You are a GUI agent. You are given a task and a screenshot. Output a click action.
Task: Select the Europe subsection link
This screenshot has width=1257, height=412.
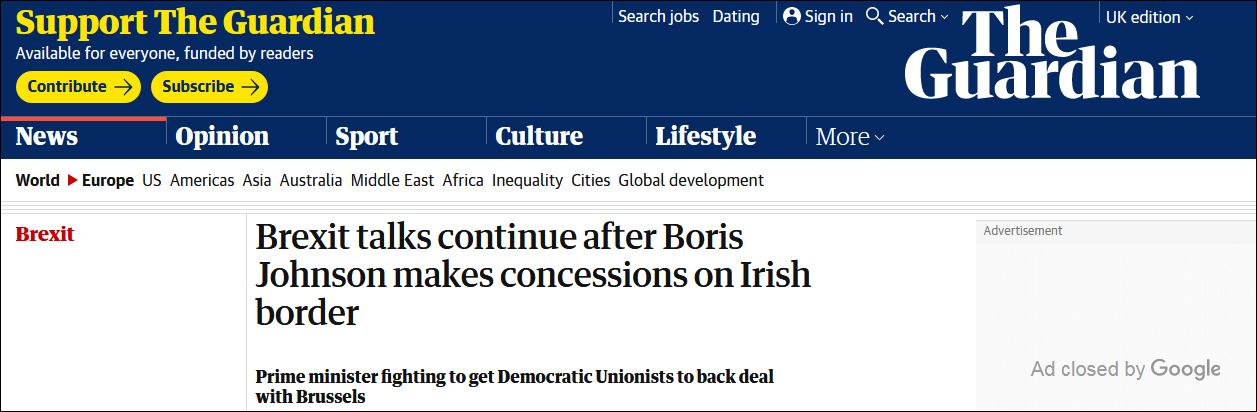pyautogui.click(x=108, y=181)
